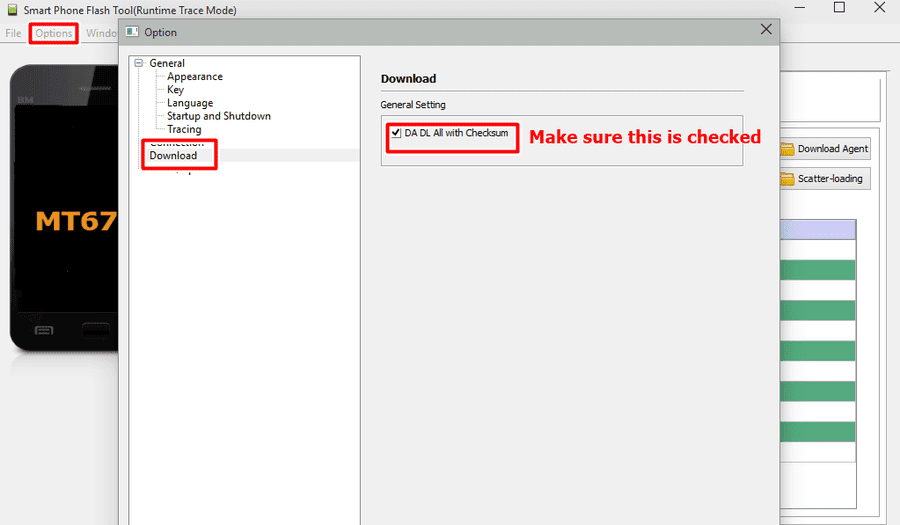Select Startup and Shutdown option
Image resolution: width=900 pixels, height=525 pixels.
point(219,116)
